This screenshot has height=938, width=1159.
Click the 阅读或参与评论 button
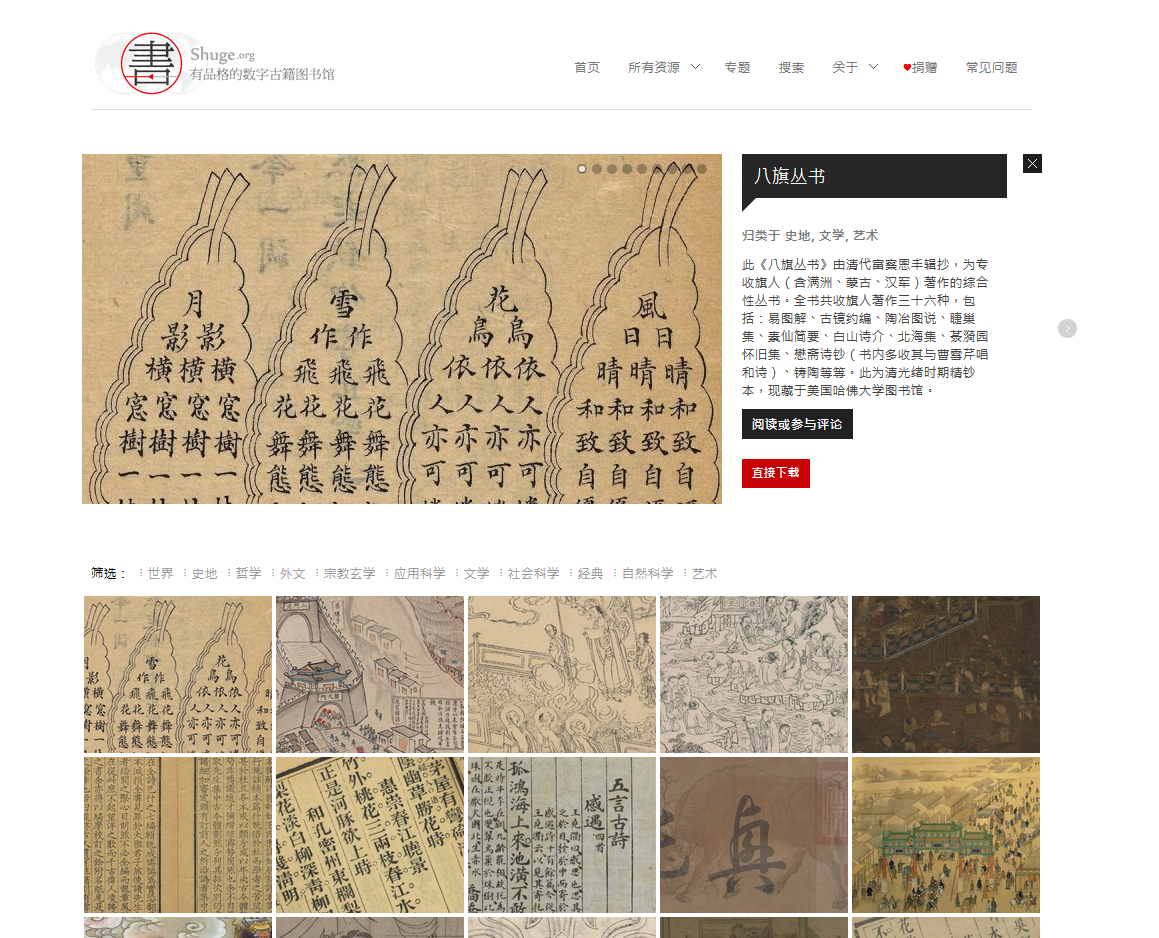pos(797,424)
